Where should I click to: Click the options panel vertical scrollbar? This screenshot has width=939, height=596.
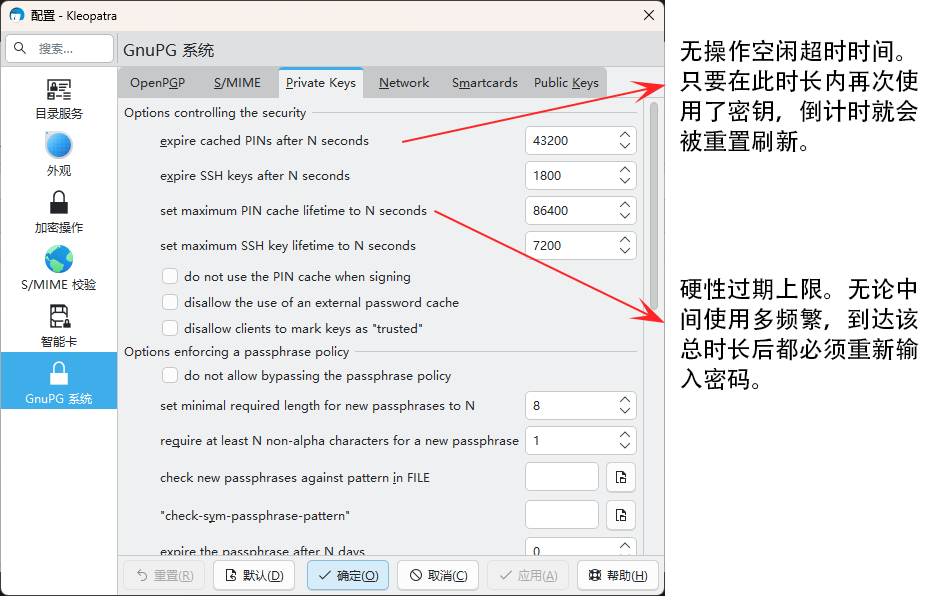pyautogui.click(x=654, y=207)
